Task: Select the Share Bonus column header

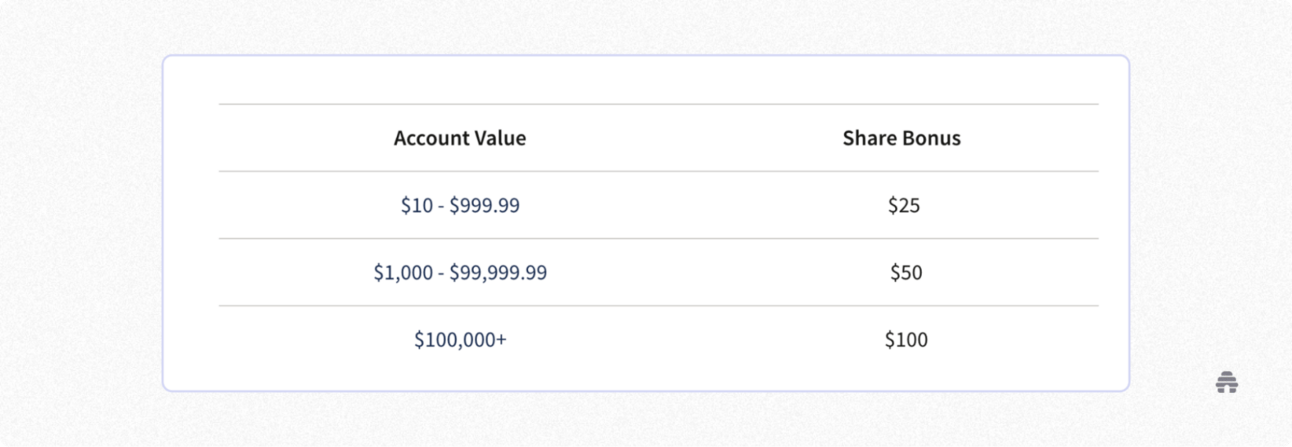Action: coord(902,138)
